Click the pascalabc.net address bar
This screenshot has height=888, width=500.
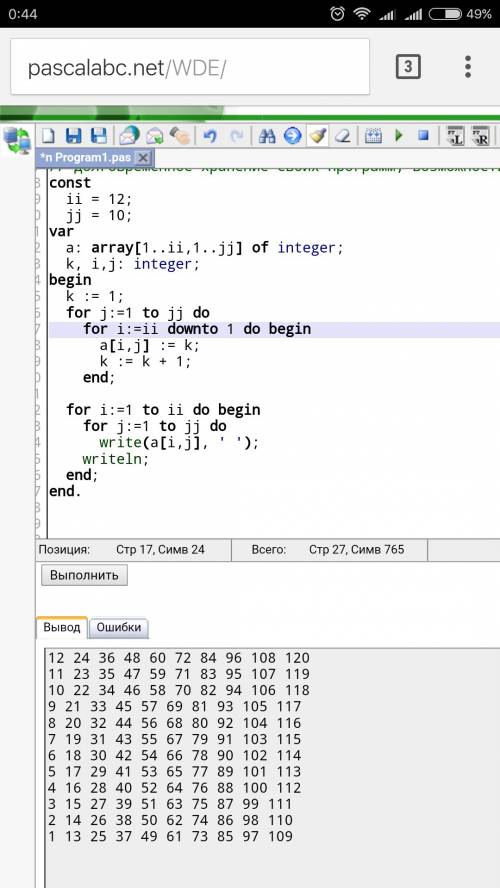coord(190,67)
